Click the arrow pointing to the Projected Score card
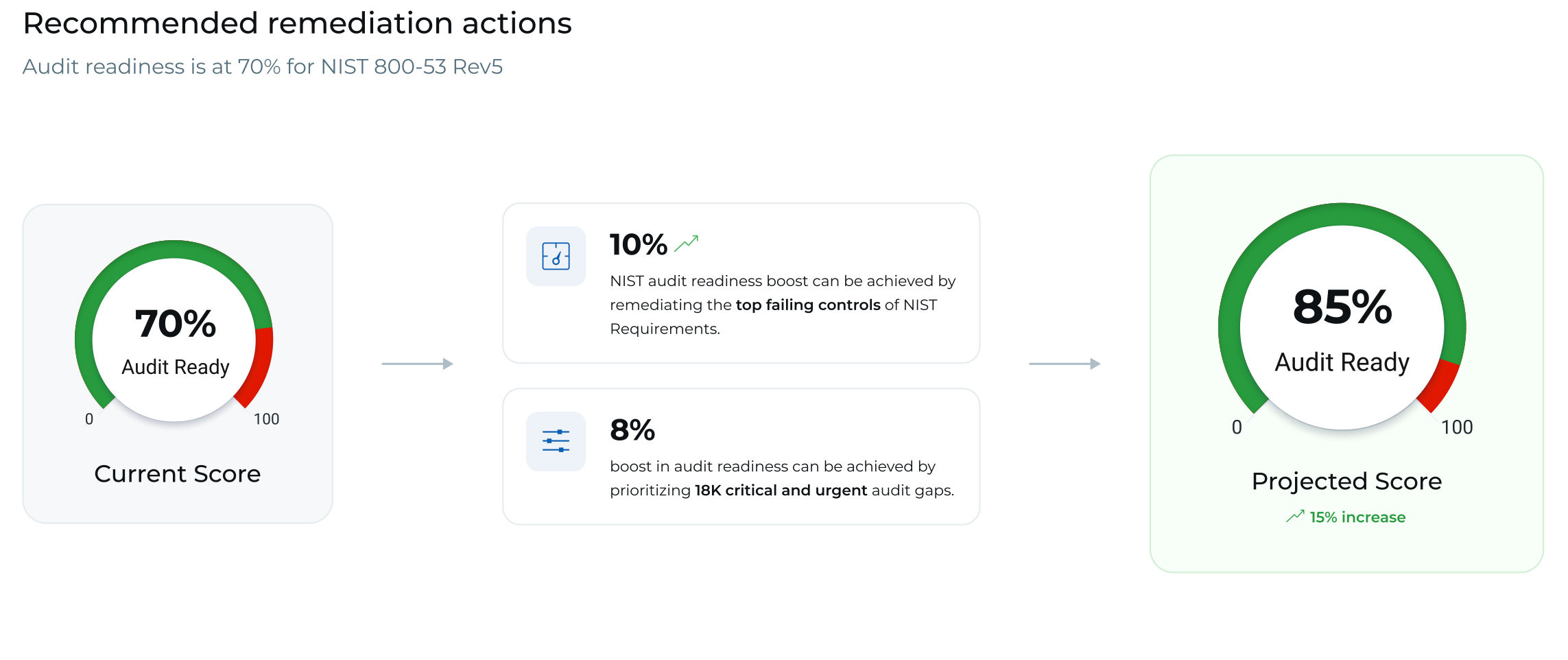 click(1065, 364)
